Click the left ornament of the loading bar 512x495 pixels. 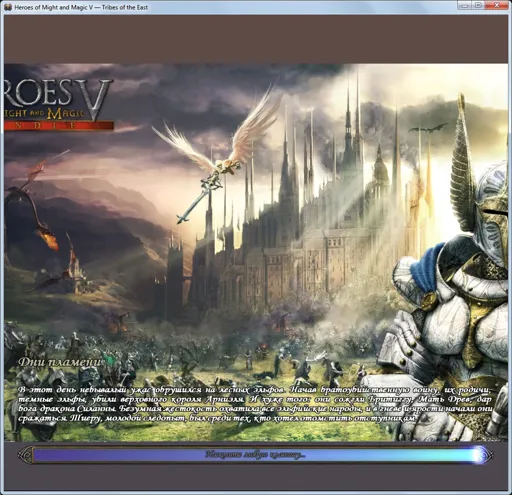click(x=25, y=455)
